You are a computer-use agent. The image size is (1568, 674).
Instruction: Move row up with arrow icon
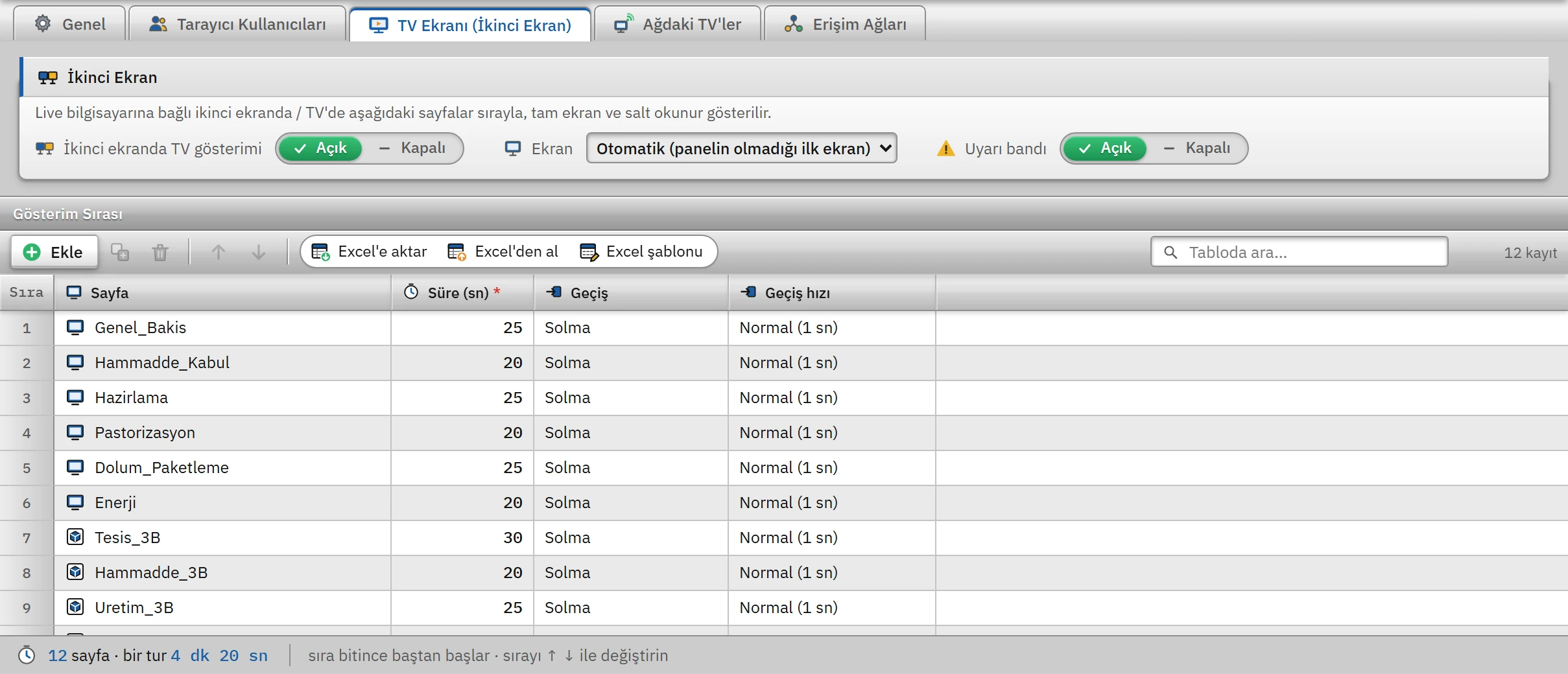[219, 252]
